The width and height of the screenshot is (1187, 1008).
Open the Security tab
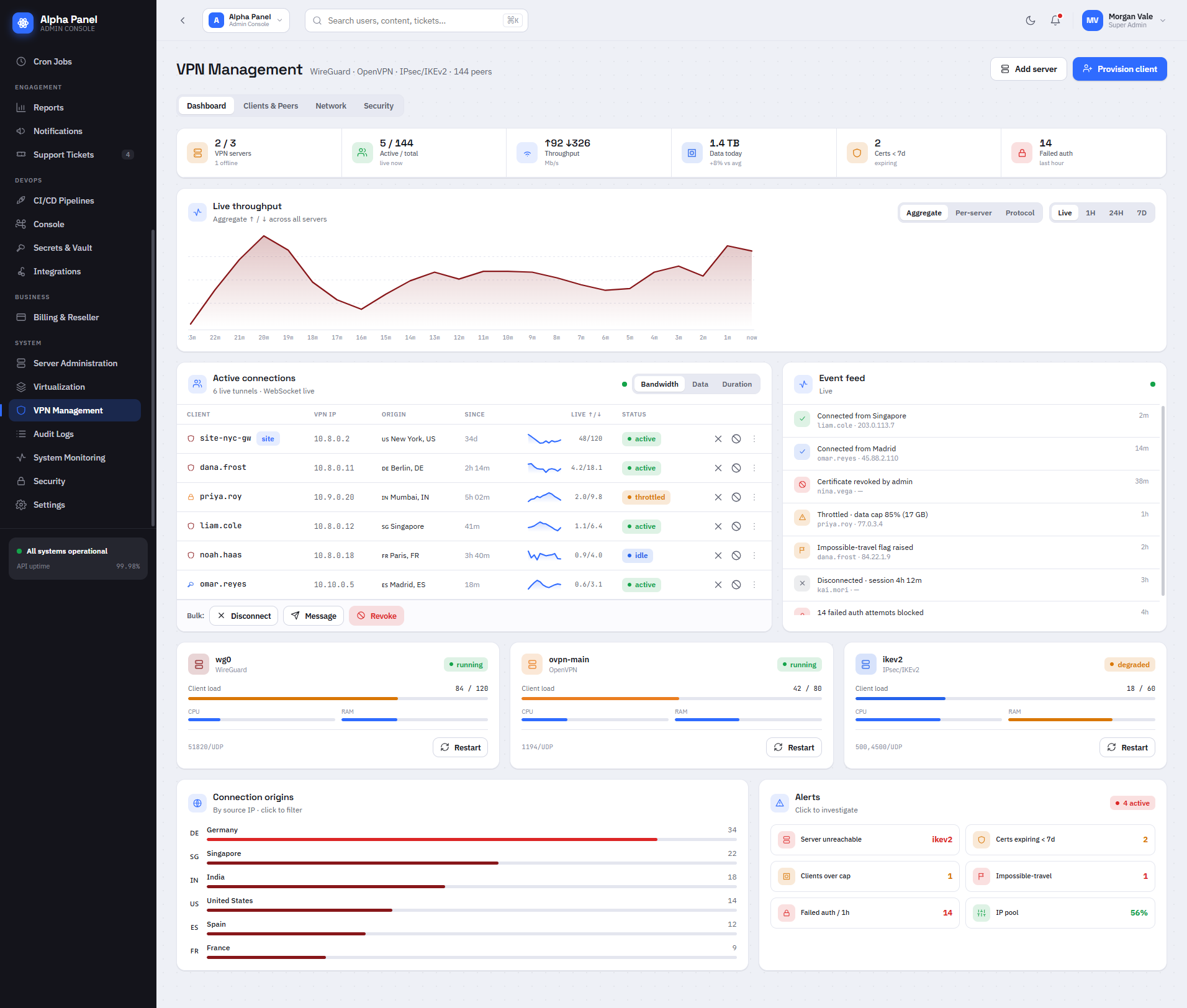tap(379, 106)
